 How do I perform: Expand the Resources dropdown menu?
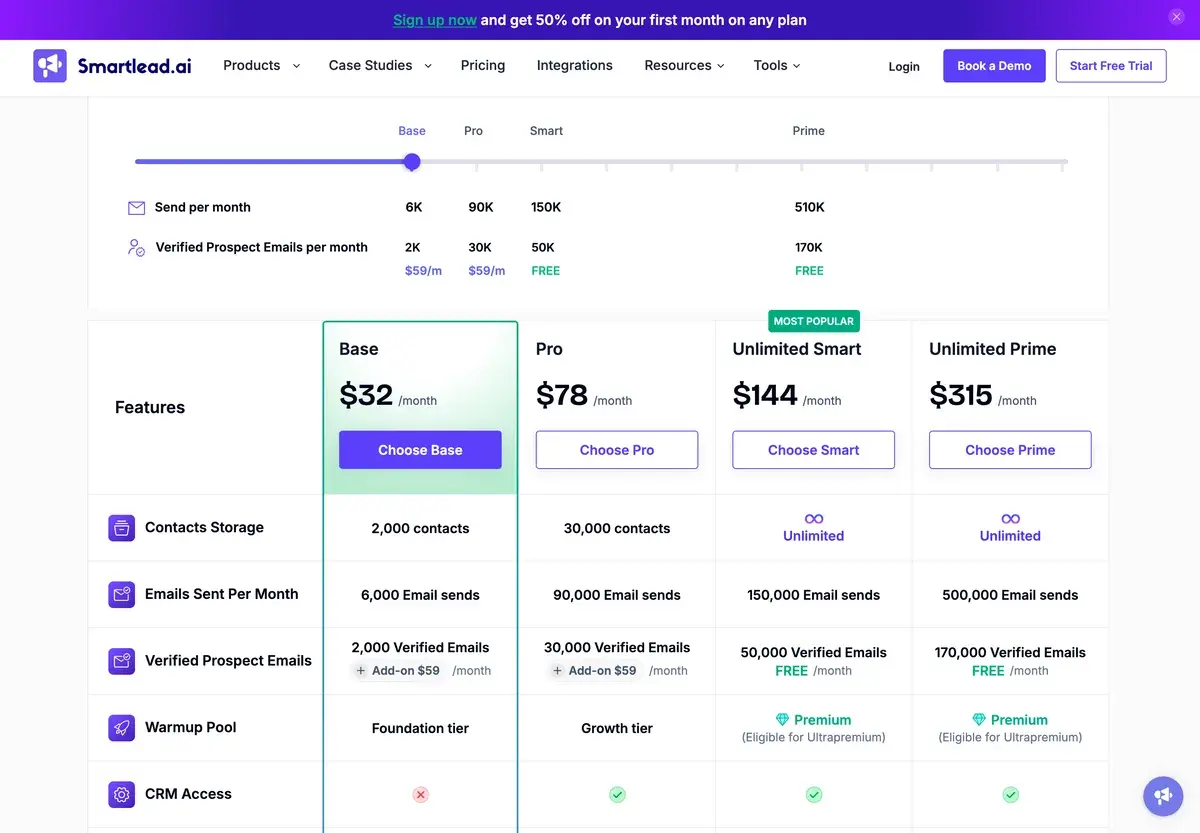tap(684, 66)
